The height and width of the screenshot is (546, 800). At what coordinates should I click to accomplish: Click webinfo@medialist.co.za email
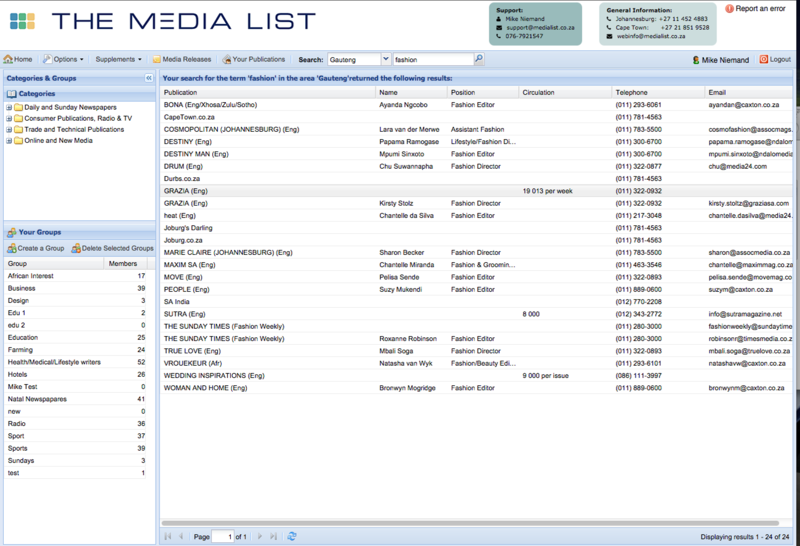[x=651, y=37]
